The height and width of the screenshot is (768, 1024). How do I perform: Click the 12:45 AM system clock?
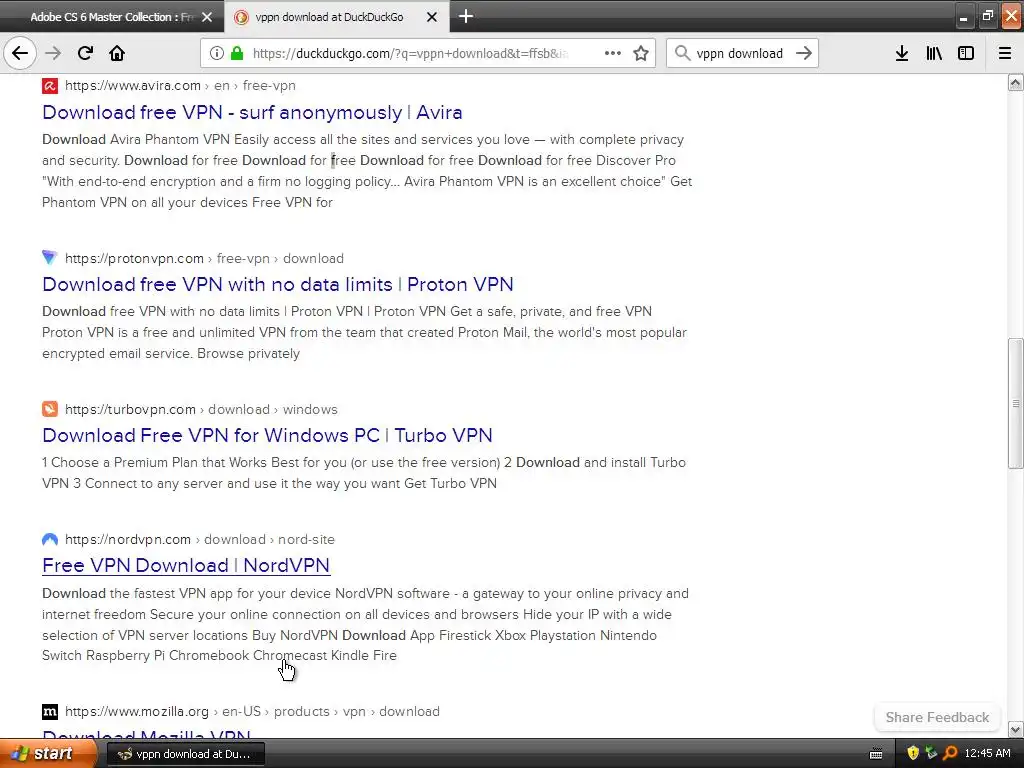point(987,754)
